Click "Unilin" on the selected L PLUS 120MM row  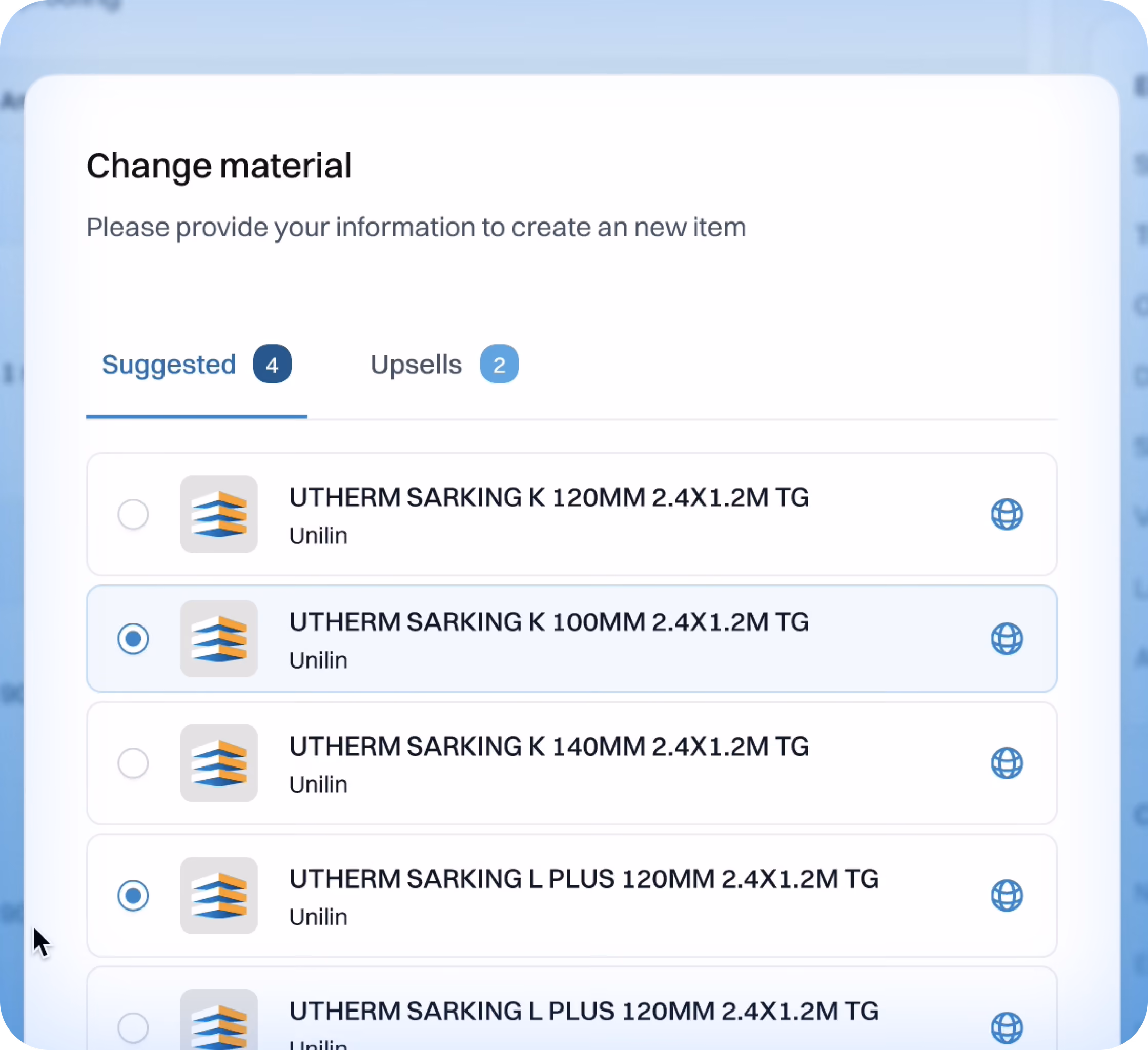click(318, 917)
